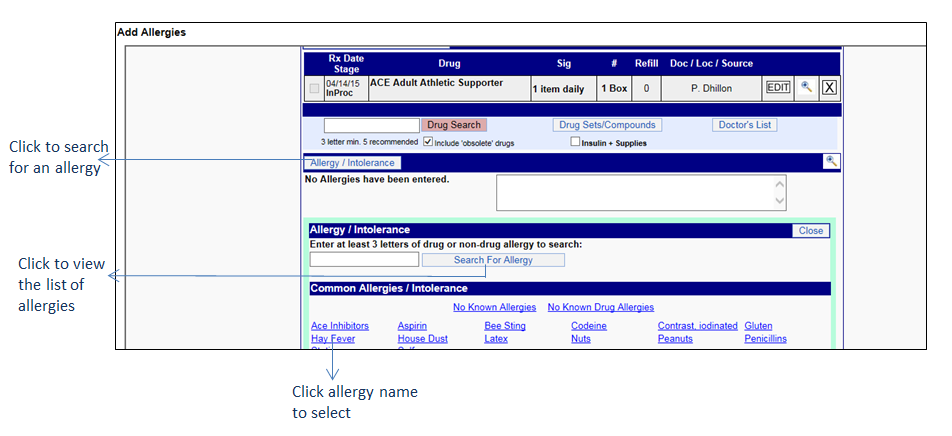Select the No Known Allergies link
This screenshot has height=436, width=952.
click(x=494, y=307)
